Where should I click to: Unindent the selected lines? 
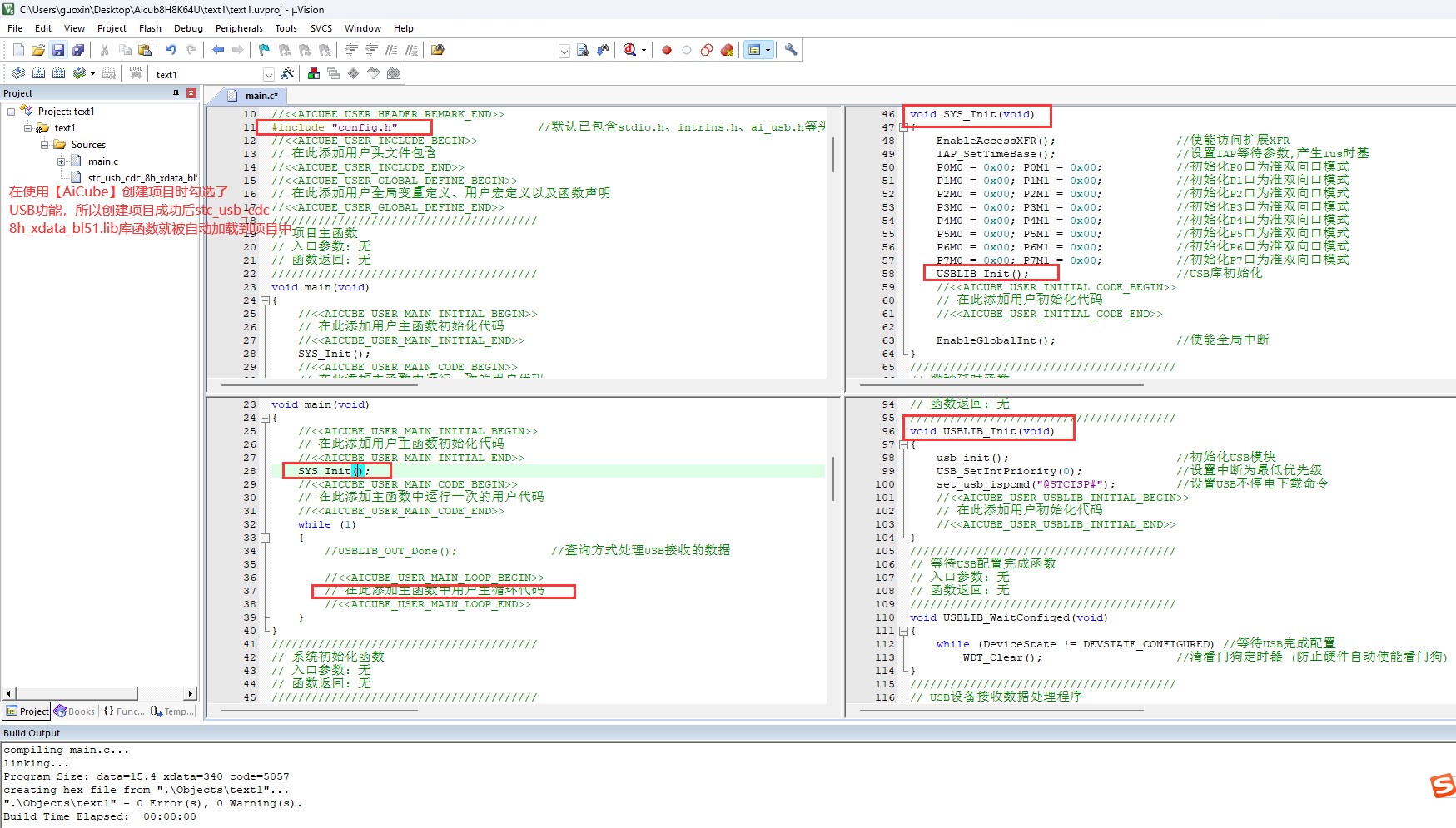click(371, 50)
